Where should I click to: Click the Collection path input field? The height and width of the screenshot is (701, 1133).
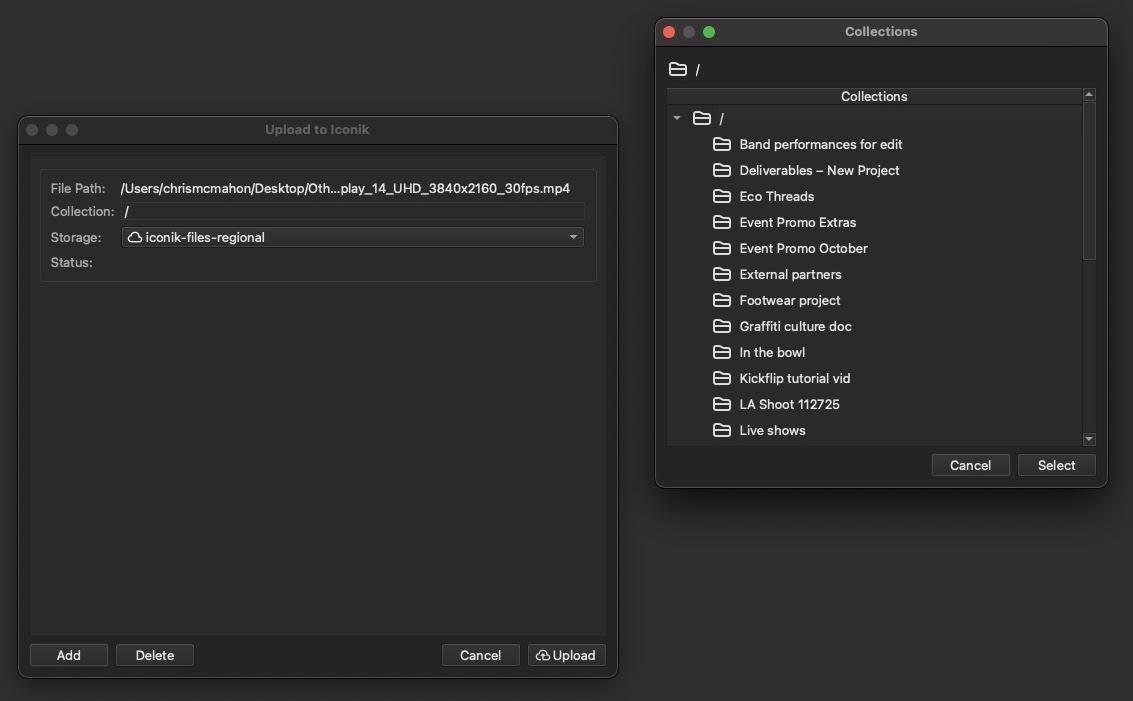point(352,212)
